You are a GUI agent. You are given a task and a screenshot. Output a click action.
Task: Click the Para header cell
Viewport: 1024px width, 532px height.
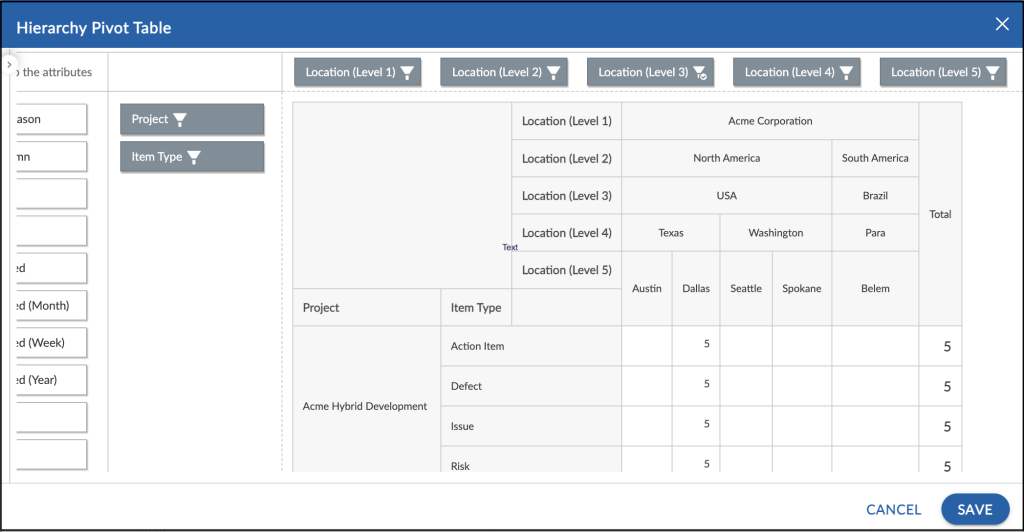[x=875, y=232]
